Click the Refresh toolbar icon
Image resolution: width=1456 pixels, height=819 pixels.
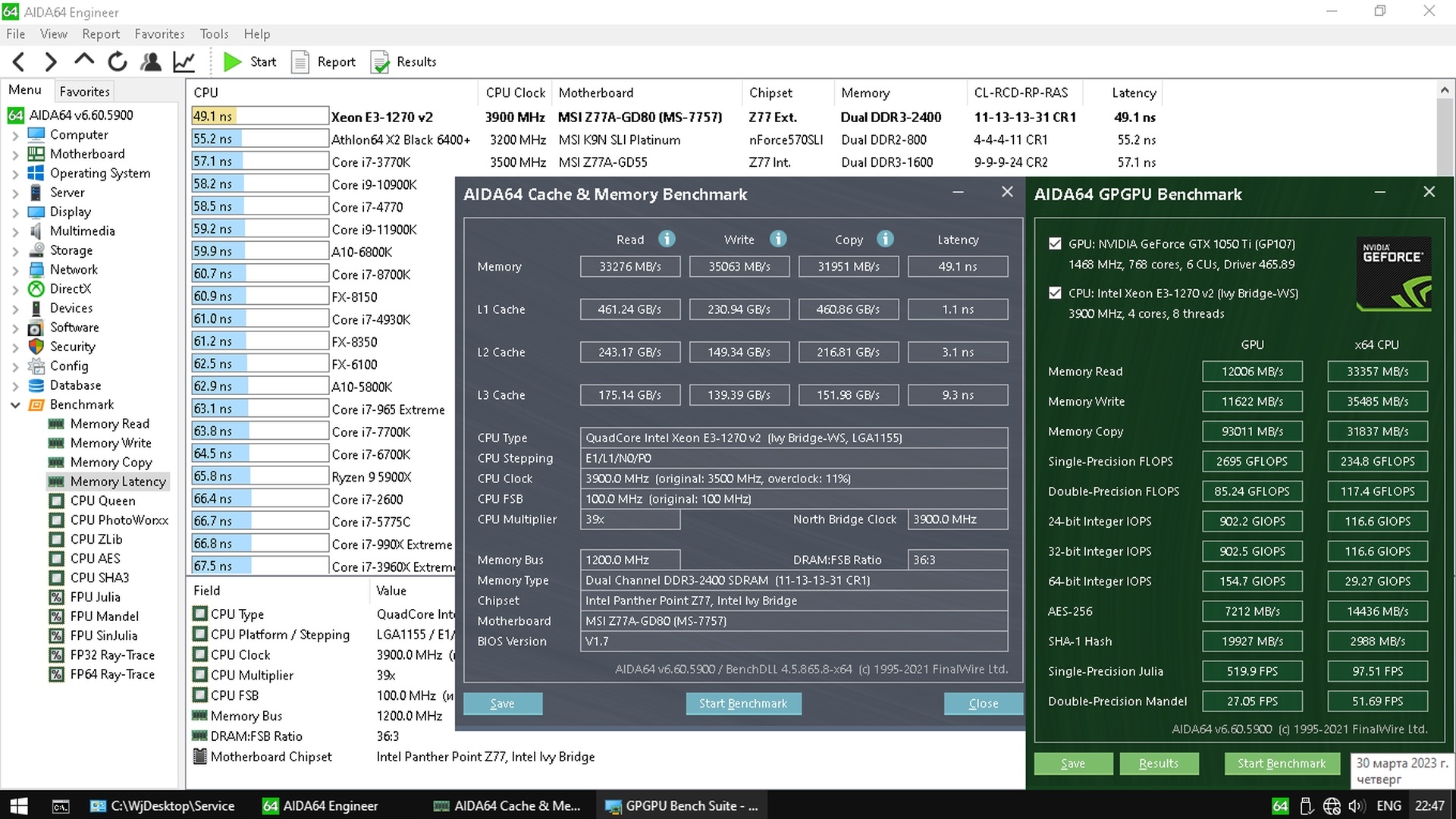[x=117, y=62]
